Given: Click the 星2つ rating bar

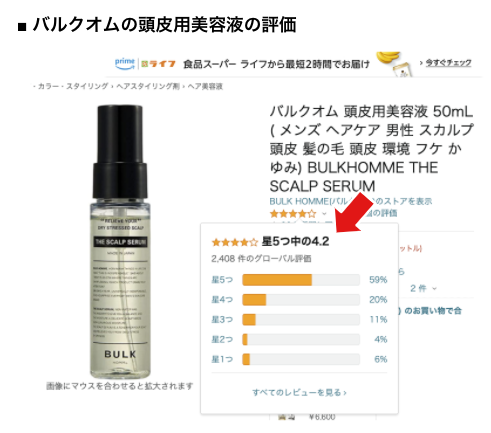Looking at the screenshot, I should coord(301,340).
